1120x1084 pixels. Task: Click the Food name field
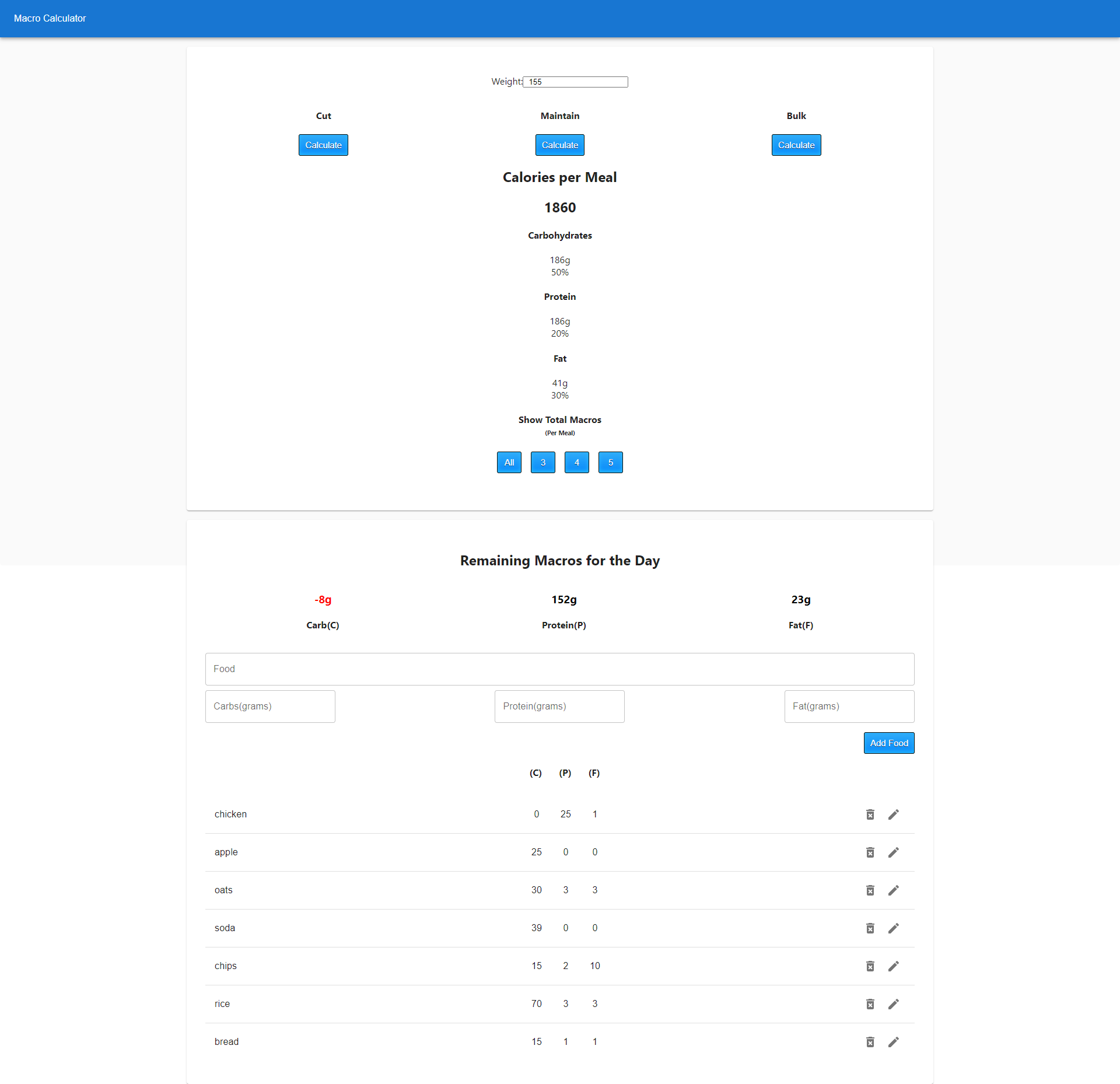click(x=559, y=669)
